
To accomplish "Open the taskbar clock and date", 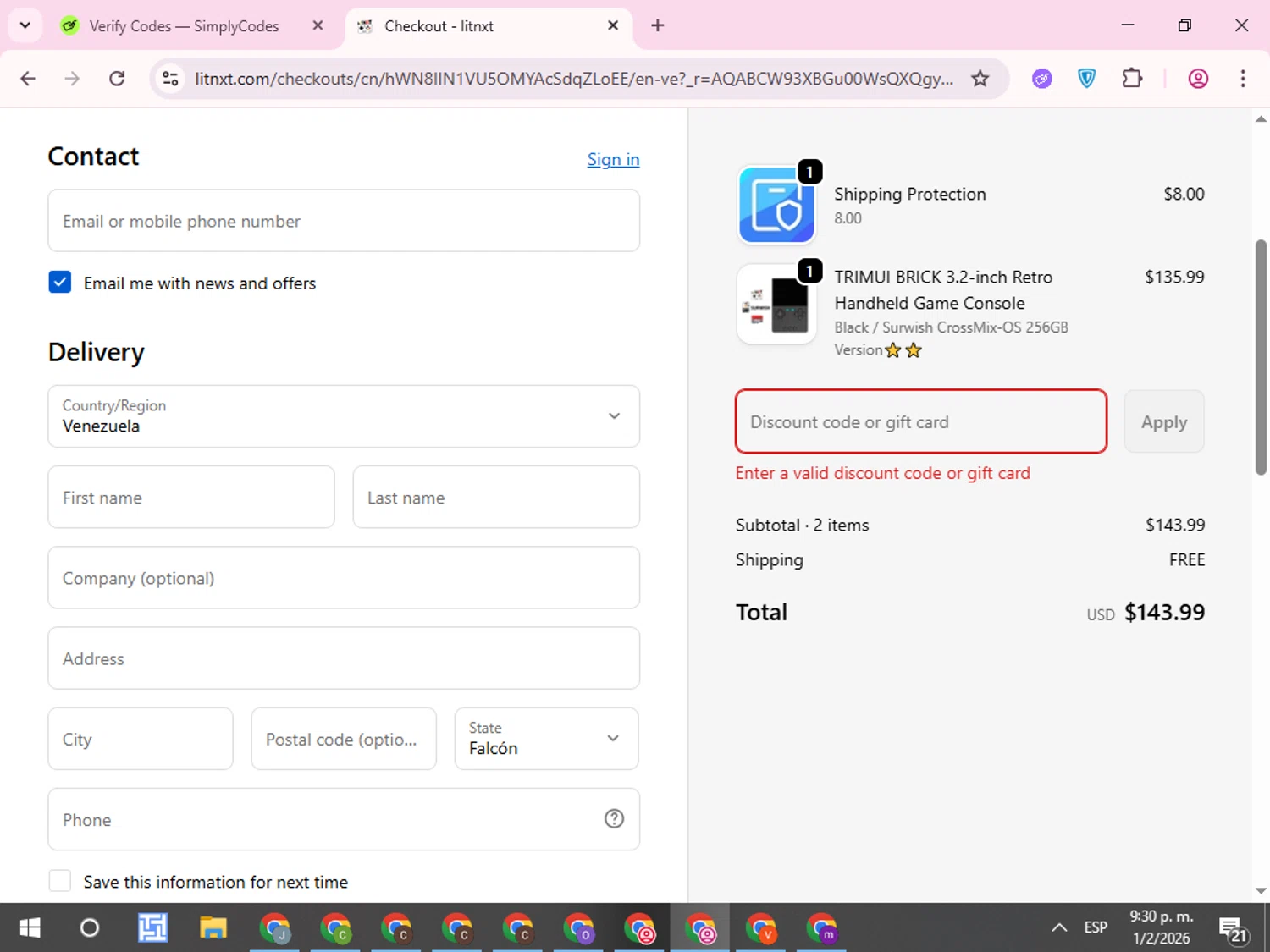I will click(1162, 927).
